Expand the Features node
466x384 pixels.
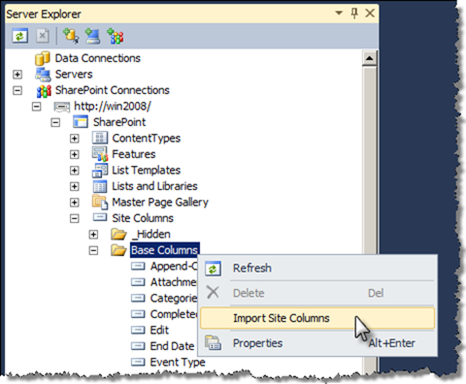point(74,154)
